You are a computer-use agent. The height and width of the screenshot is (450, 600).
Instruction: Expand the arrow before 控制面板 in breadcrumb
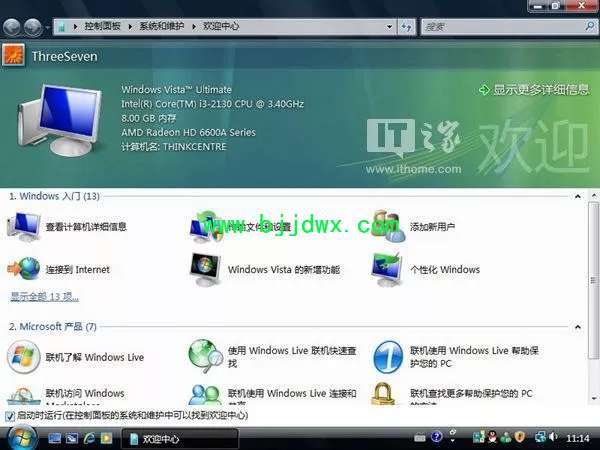point(75,26)
